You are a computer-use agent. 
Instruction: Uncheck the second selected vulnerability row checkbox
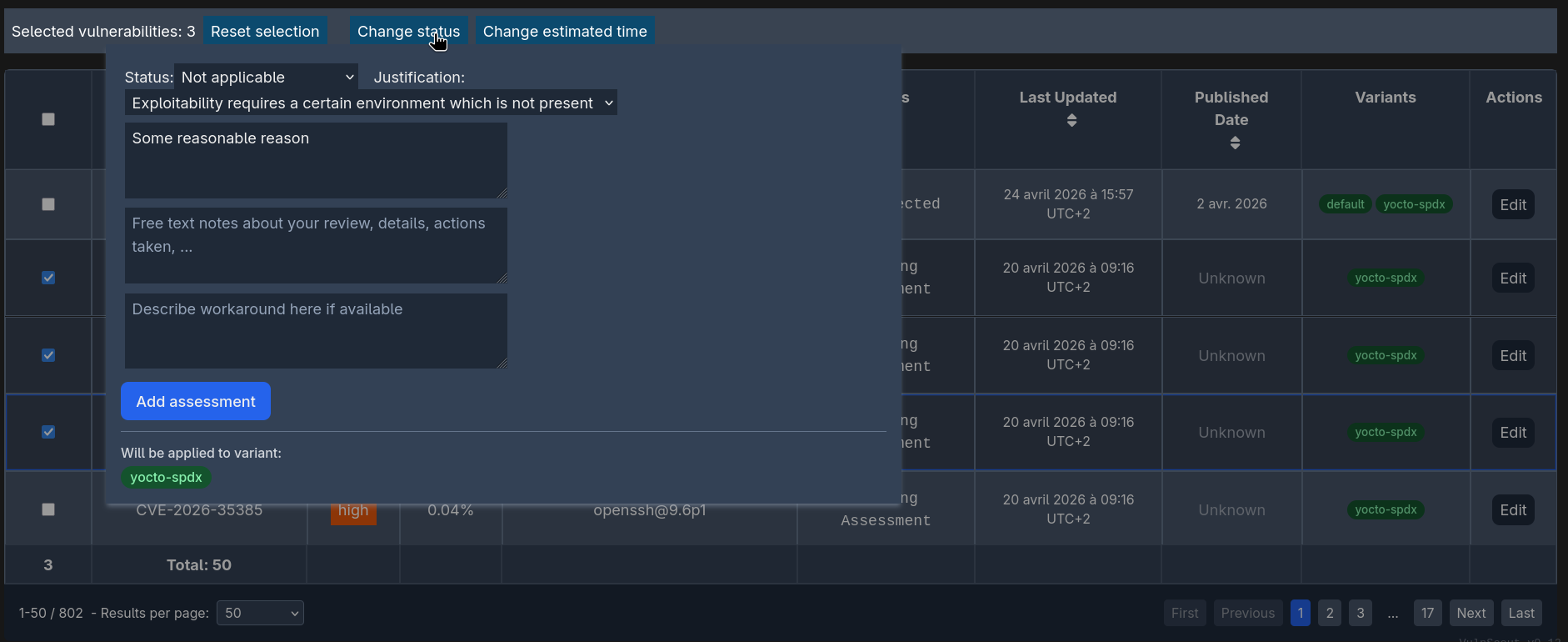(48, 355)
